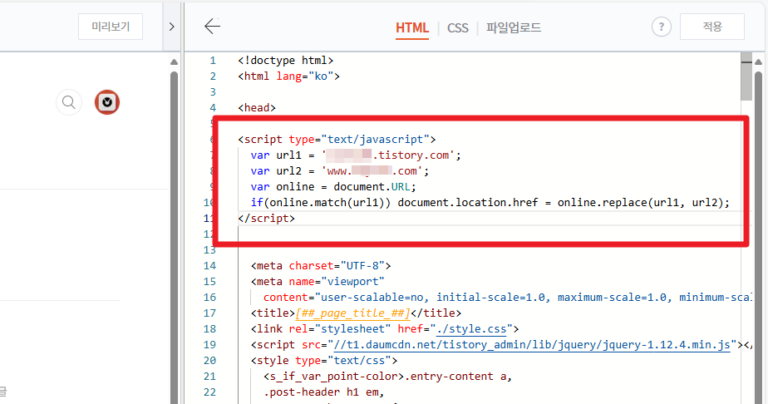Click the script type="text/javascript" line
The image size is (768, 404).
337,140
